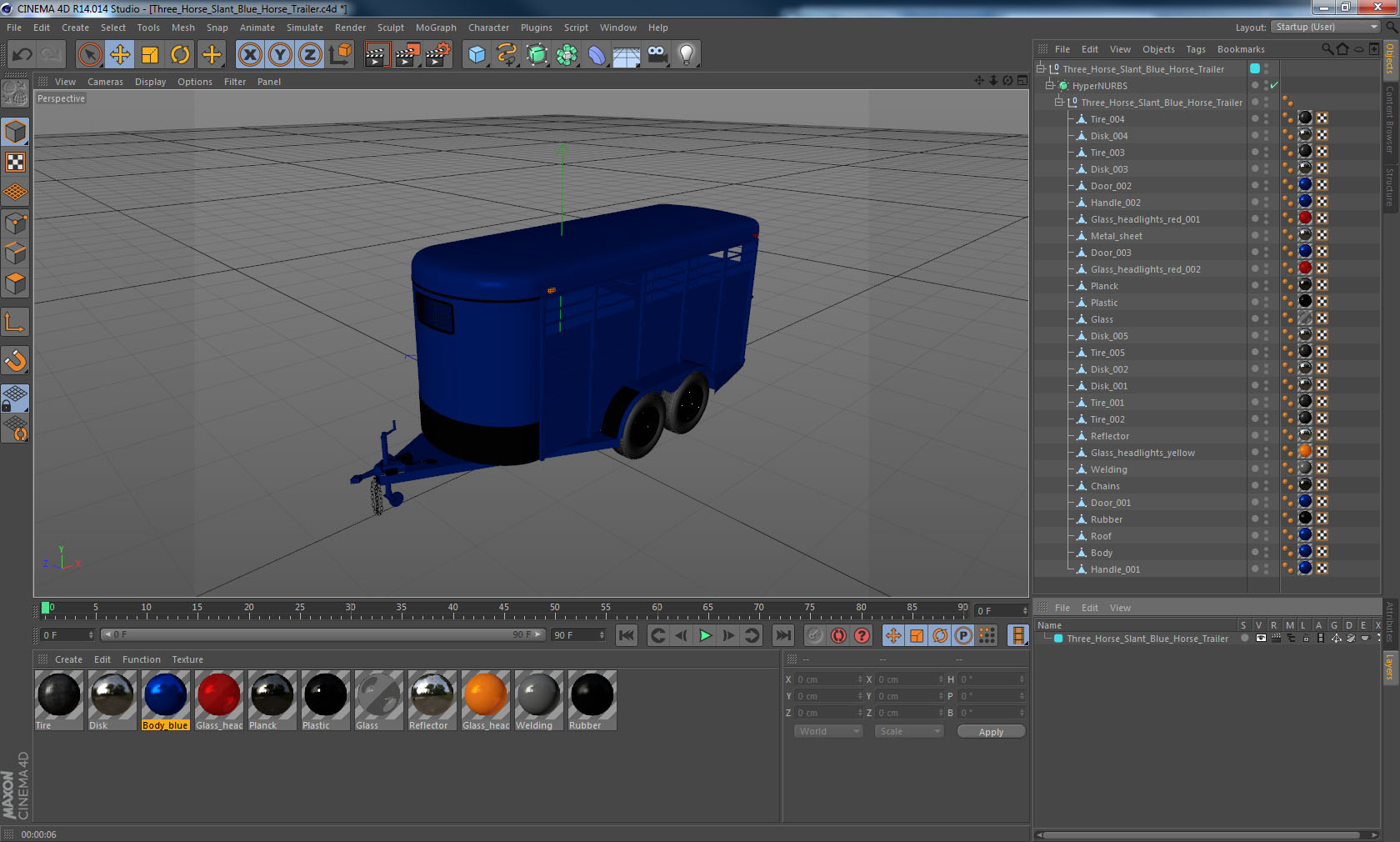Switch to Texture mode
The height and width of the screenshot is (842, 1400).
[x=16, y=162]
